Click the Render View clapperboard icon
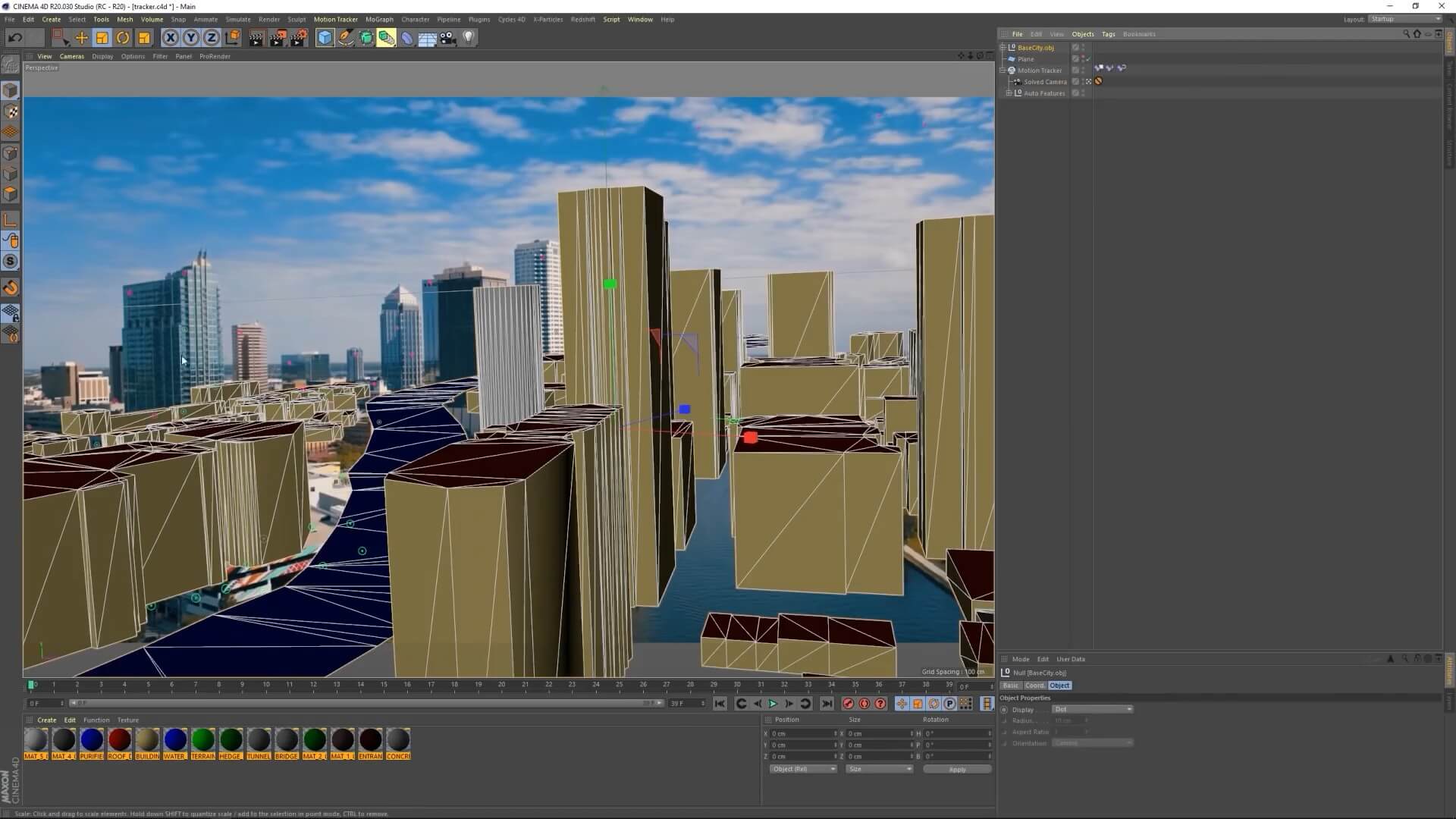The image size is (1456, 819). tap(256, 38)
